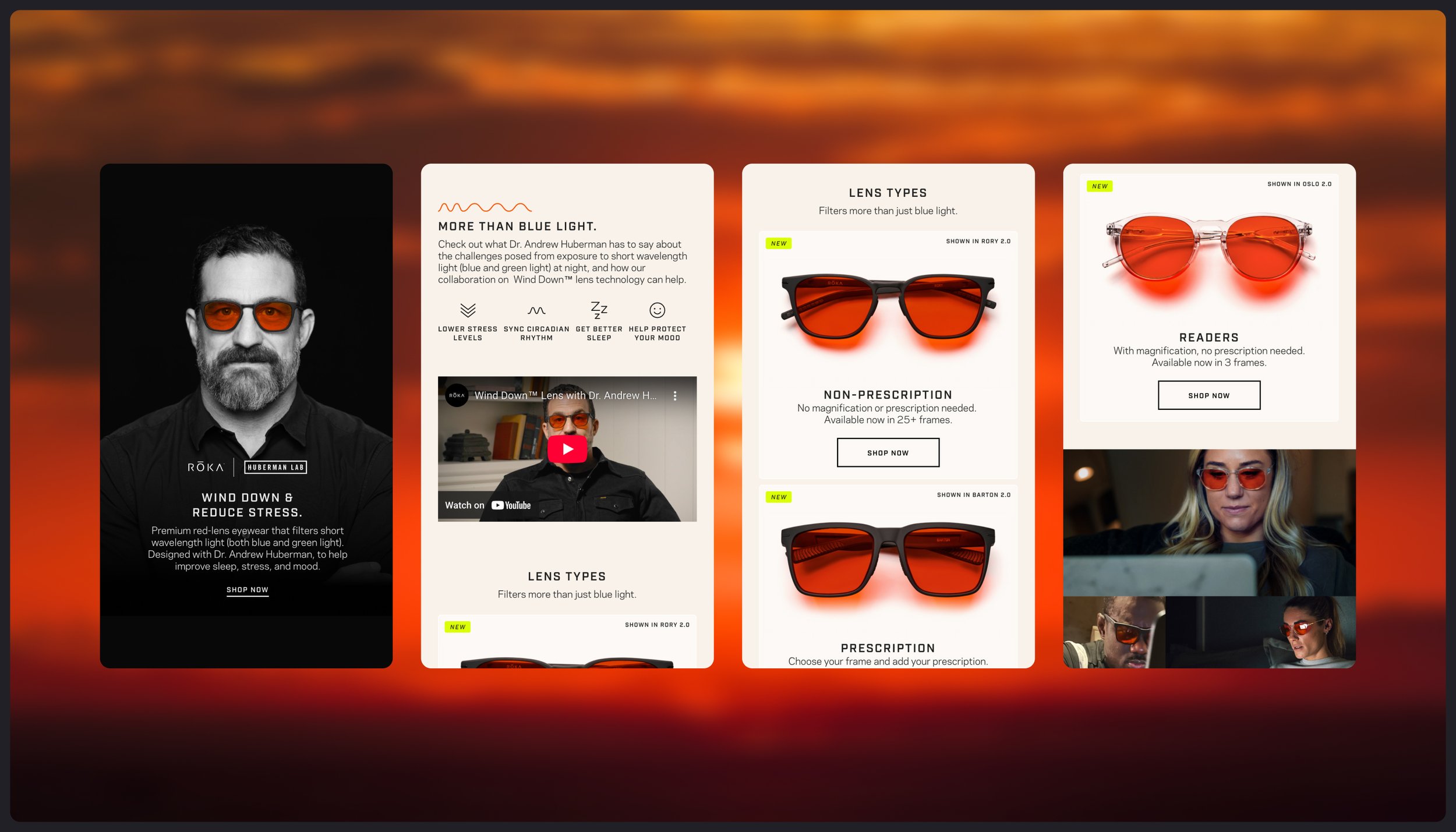Click the 'READERS' heading
The height and width of the screenshot is (832, 1456).
click(1208, 338)
